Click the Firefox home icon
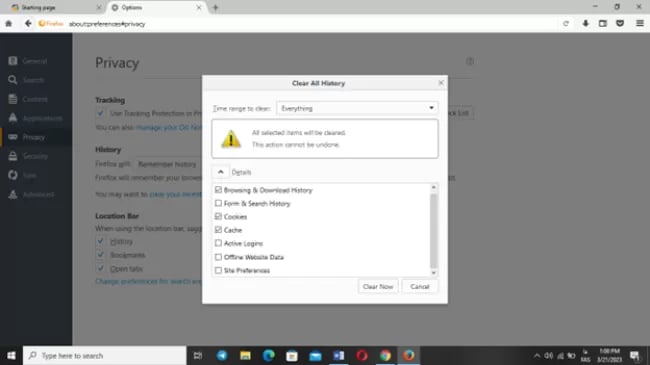 pyautogui.click(x=8, y=24)
